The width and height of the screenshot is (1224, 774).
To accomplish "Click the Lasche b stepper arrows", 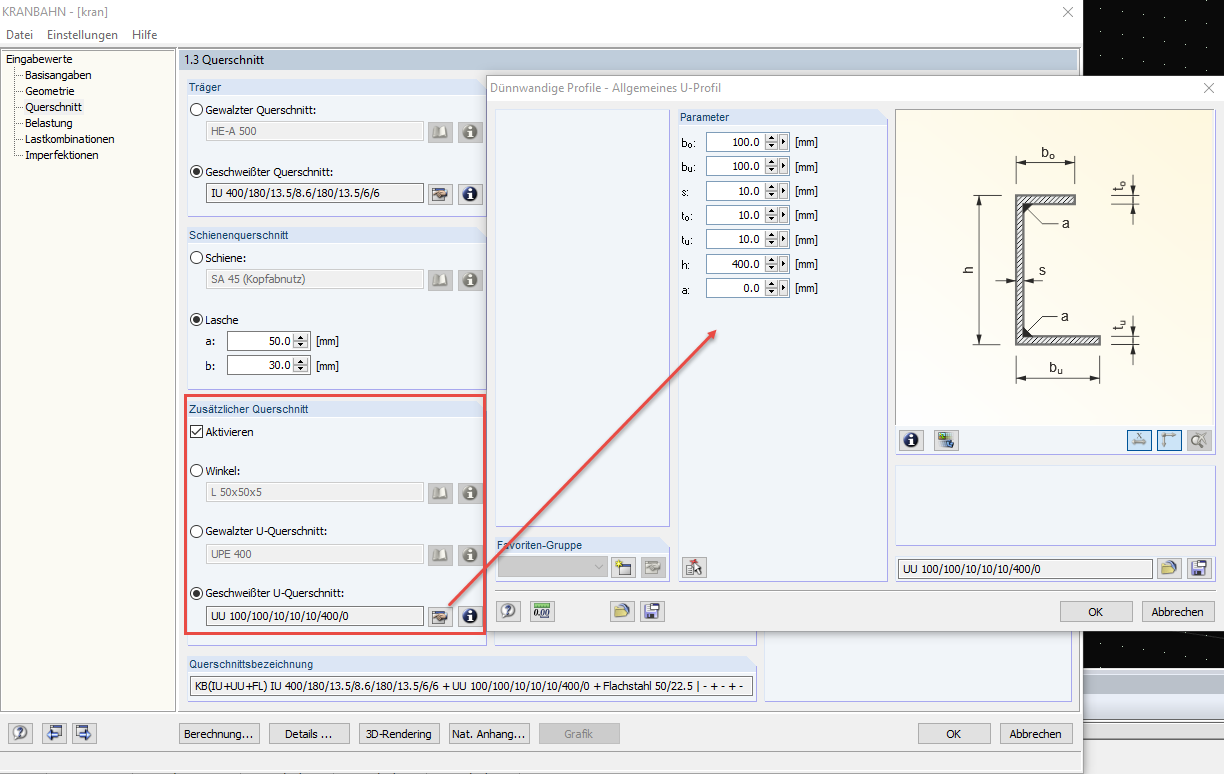I will [301, 366].
